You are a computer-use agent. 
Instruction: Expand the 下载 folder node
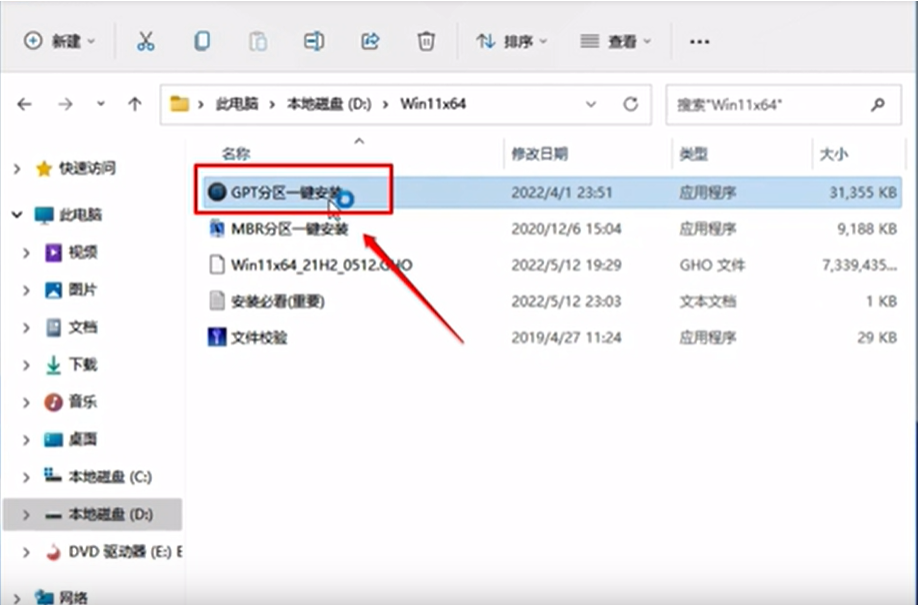coord(26,365)
